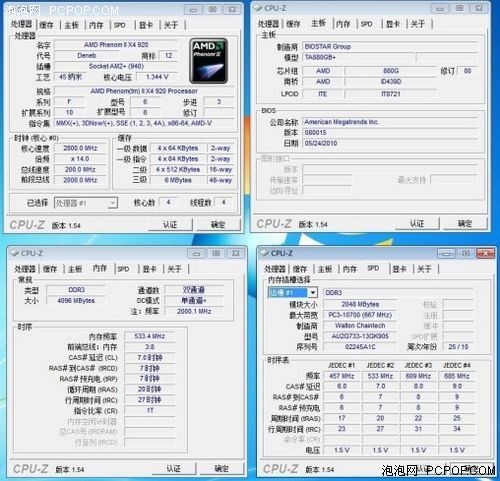Select 主板 tab in SPD window
The width and height of the screenshot is (500, 481).
(x=325, y=269)
